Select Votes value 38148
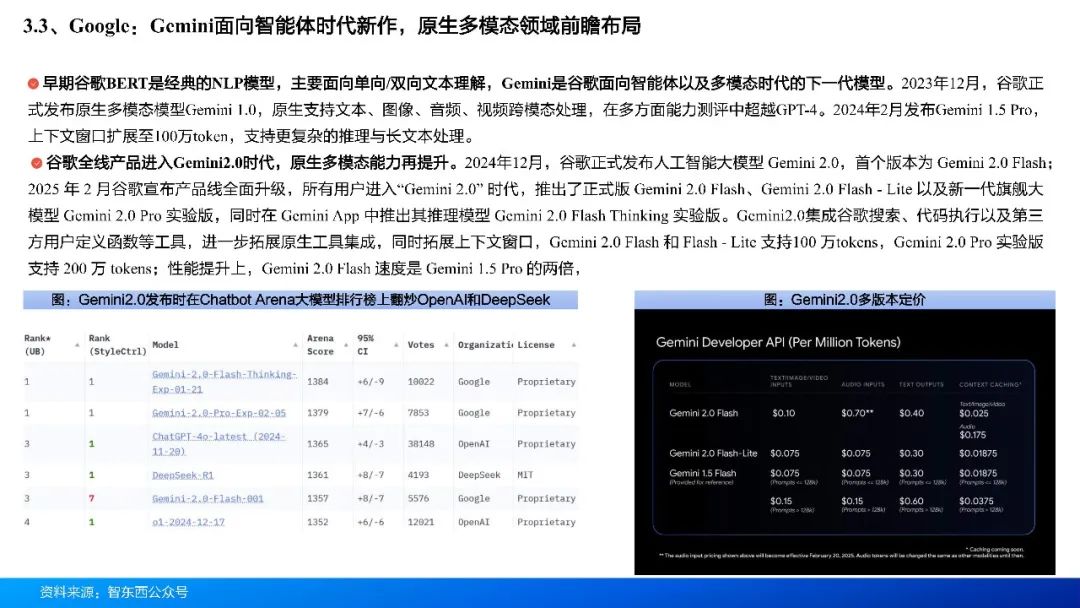The width and height of the screenshot is (1080, 608). click(421, 444)
